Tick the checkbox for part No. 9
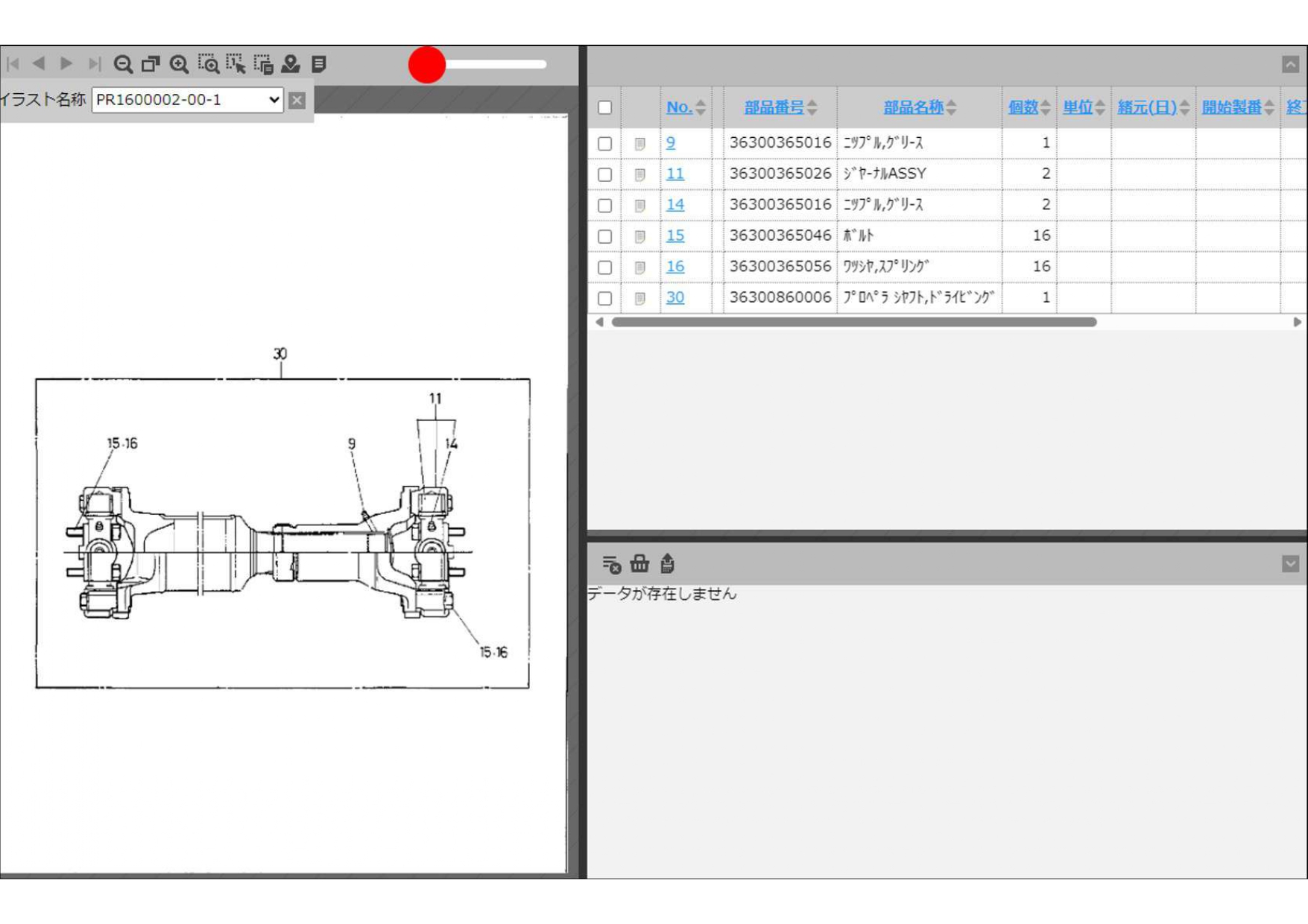The height and width of the screenshot is (924, 1308). pyautogui.click(x=604, y=143)
